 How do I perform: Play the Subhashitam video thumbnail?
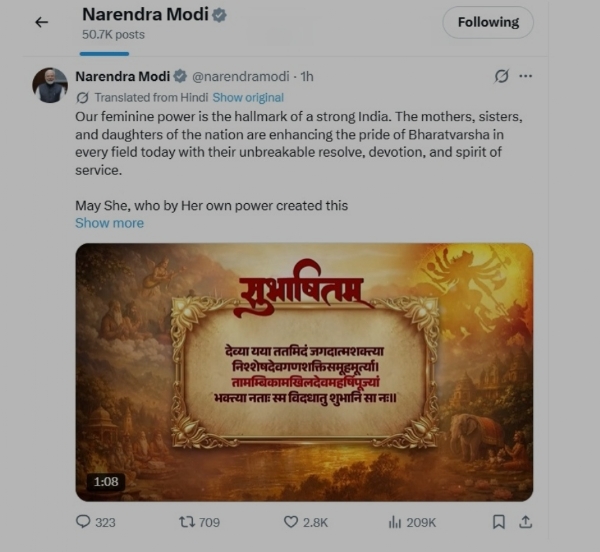[x=304, y=371]
